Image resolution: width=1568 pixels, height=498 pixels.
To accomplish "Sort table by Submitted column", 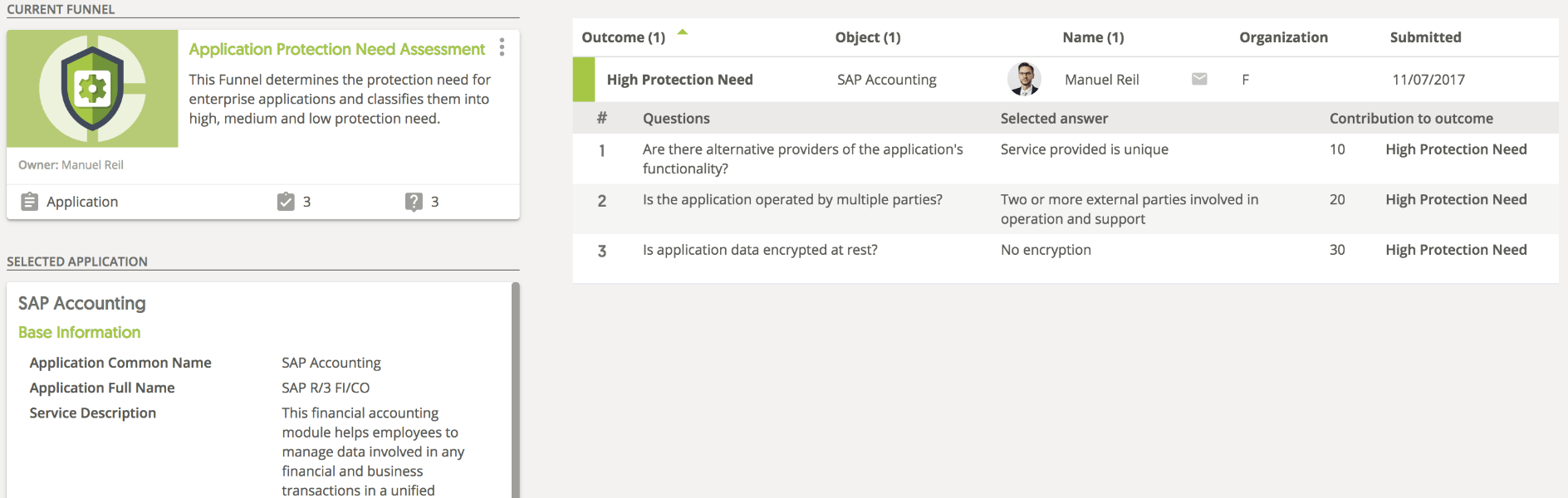I will pos(1425,37).
